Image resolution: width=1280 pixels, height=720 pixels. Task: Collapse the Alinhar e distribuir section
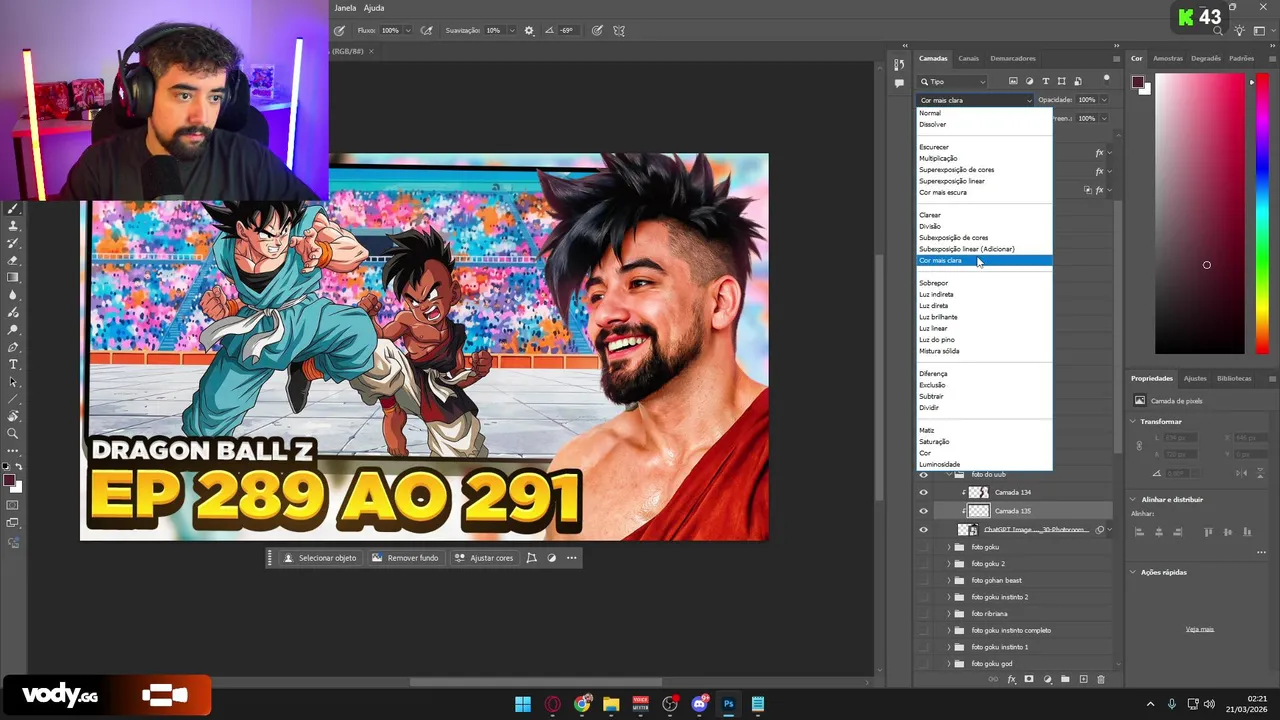(1133, 499)
